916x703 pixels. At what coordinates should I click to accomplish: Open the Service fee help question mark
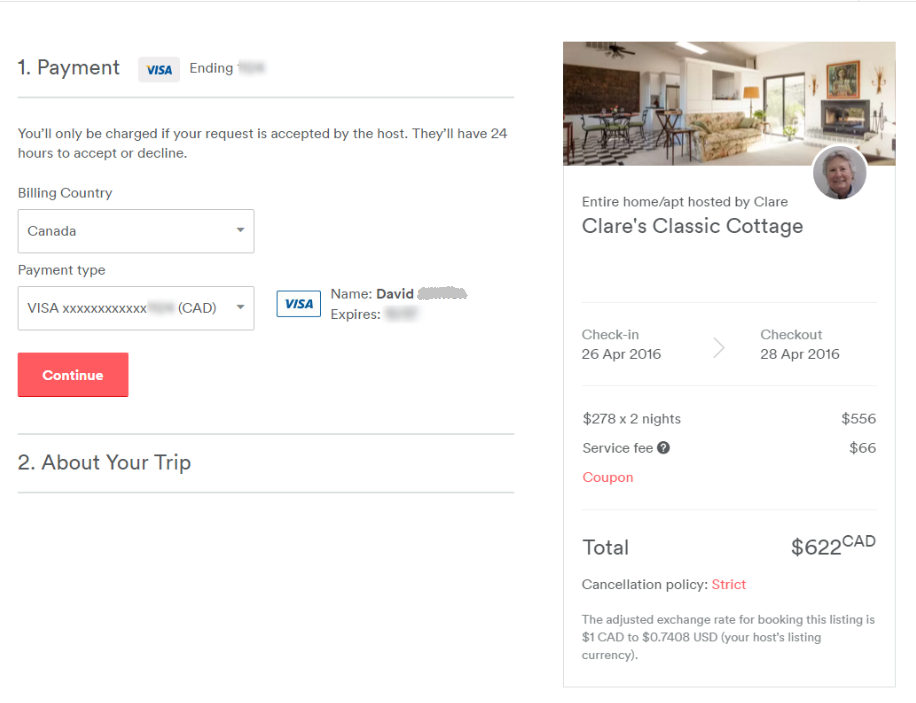coord(663,448)
